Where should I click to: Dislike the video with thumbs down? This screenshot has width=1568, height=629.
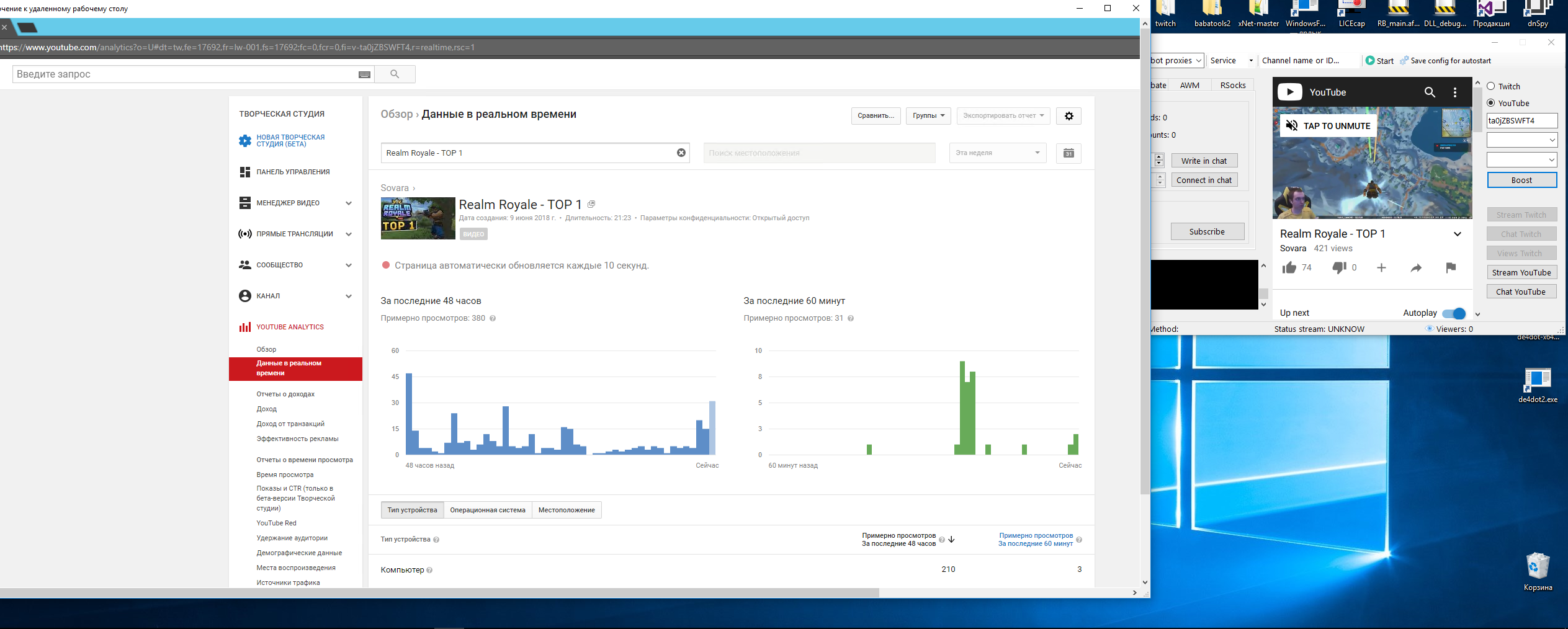click(1339, 267)
